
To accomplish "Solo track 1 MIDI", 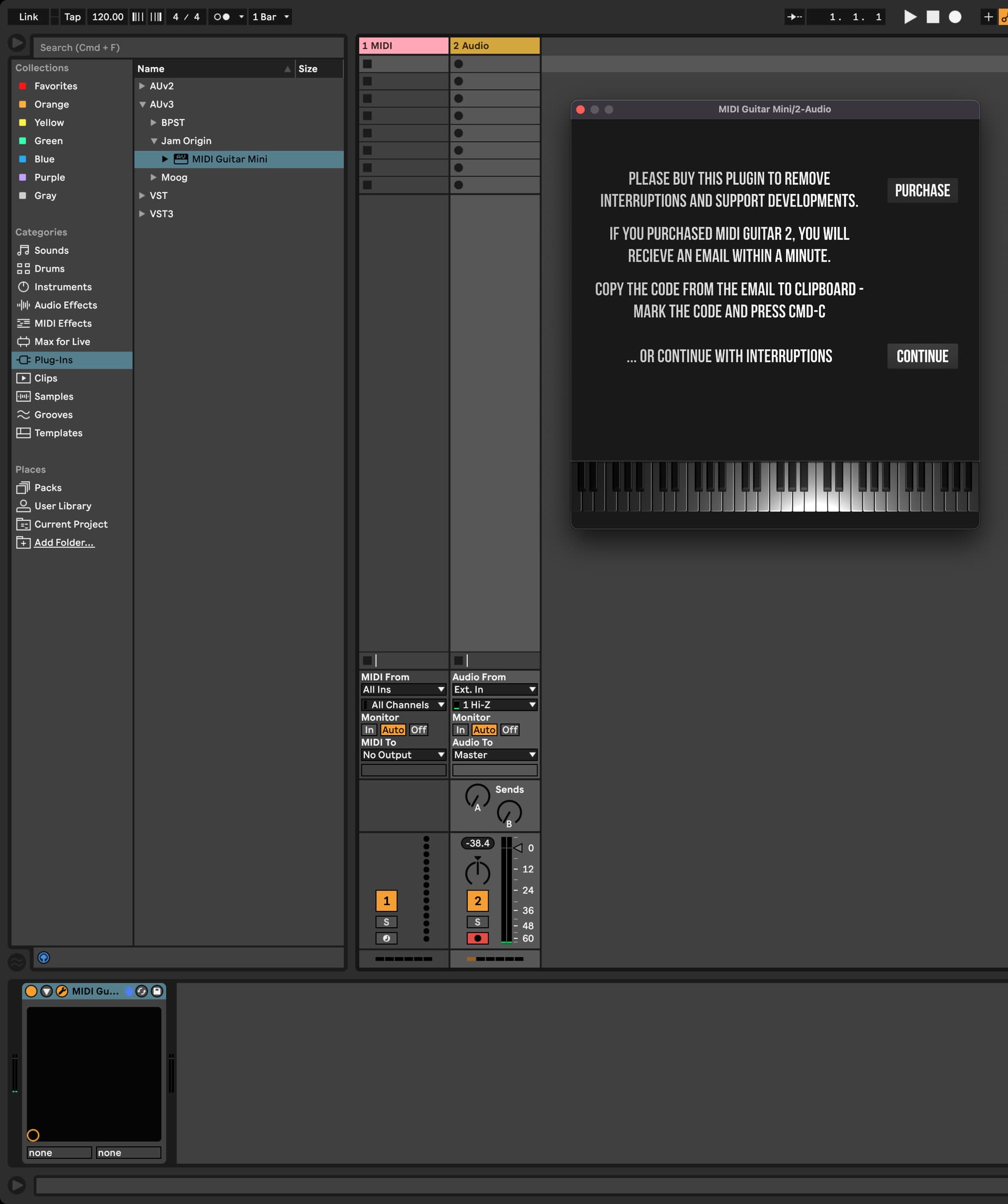I will [386, 922].
